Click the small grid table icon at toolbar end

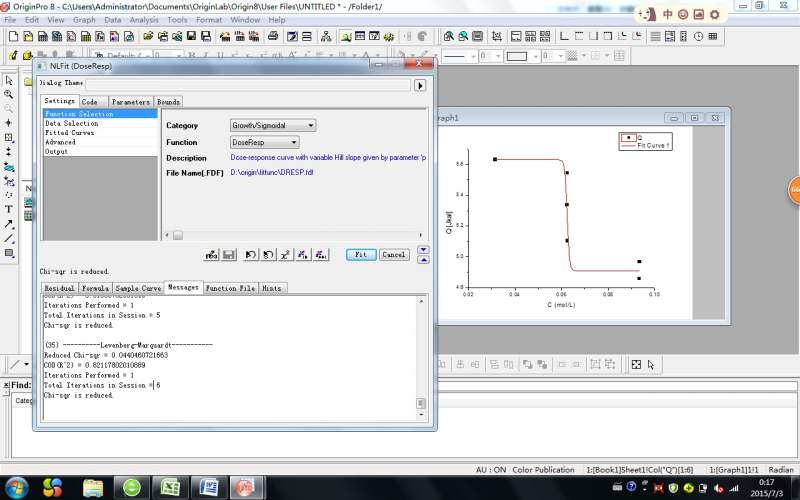[x=713, y=36]
